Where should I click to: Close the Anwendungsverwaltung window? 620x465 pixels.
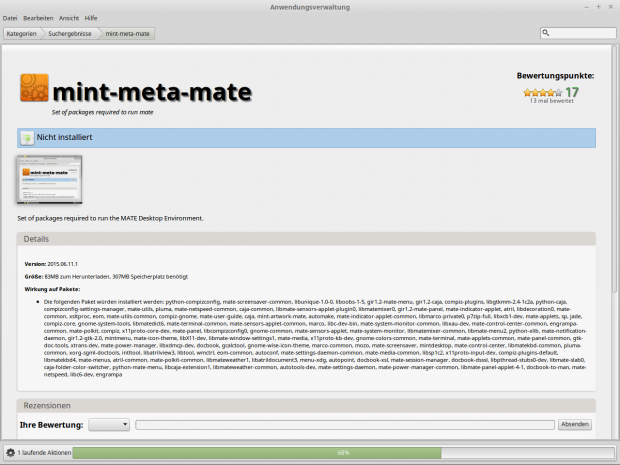(x=611, y=7)
